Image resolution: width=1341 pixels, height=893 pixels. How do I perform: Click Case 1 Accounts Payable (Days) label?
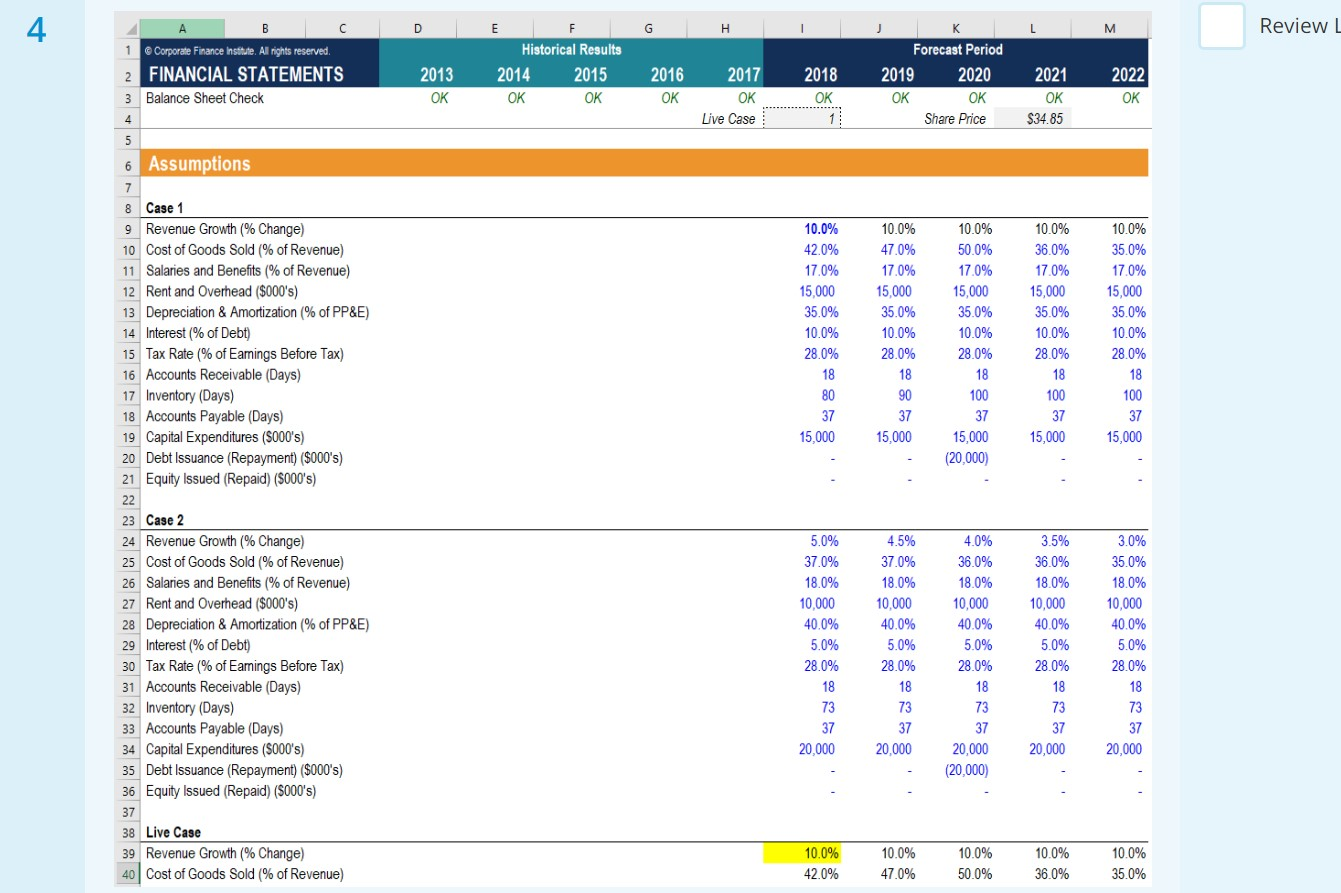pos(214,416)
